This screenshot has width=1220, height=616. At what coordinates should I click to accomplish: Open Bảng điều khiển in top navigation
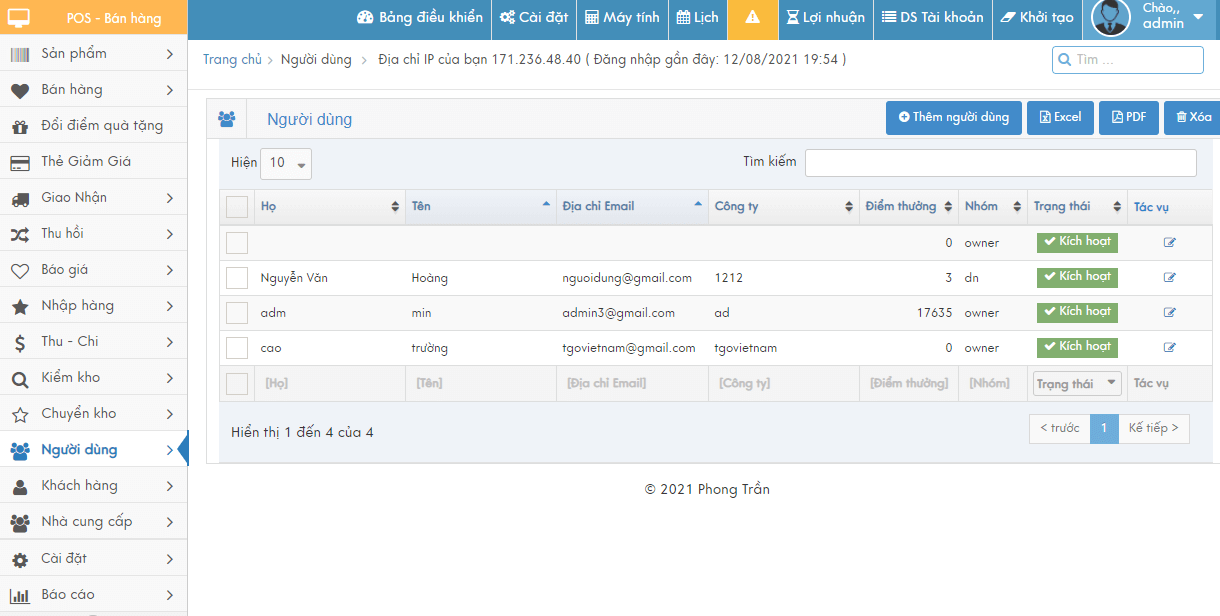pos(420,18)
